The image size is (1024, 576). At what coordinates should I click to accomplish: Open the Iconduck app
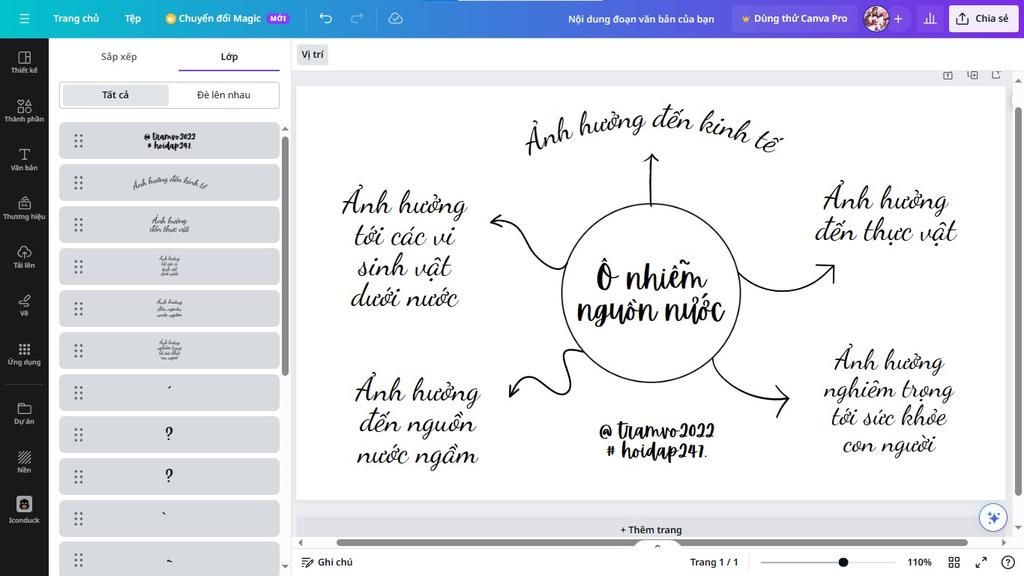click(24, 509)
